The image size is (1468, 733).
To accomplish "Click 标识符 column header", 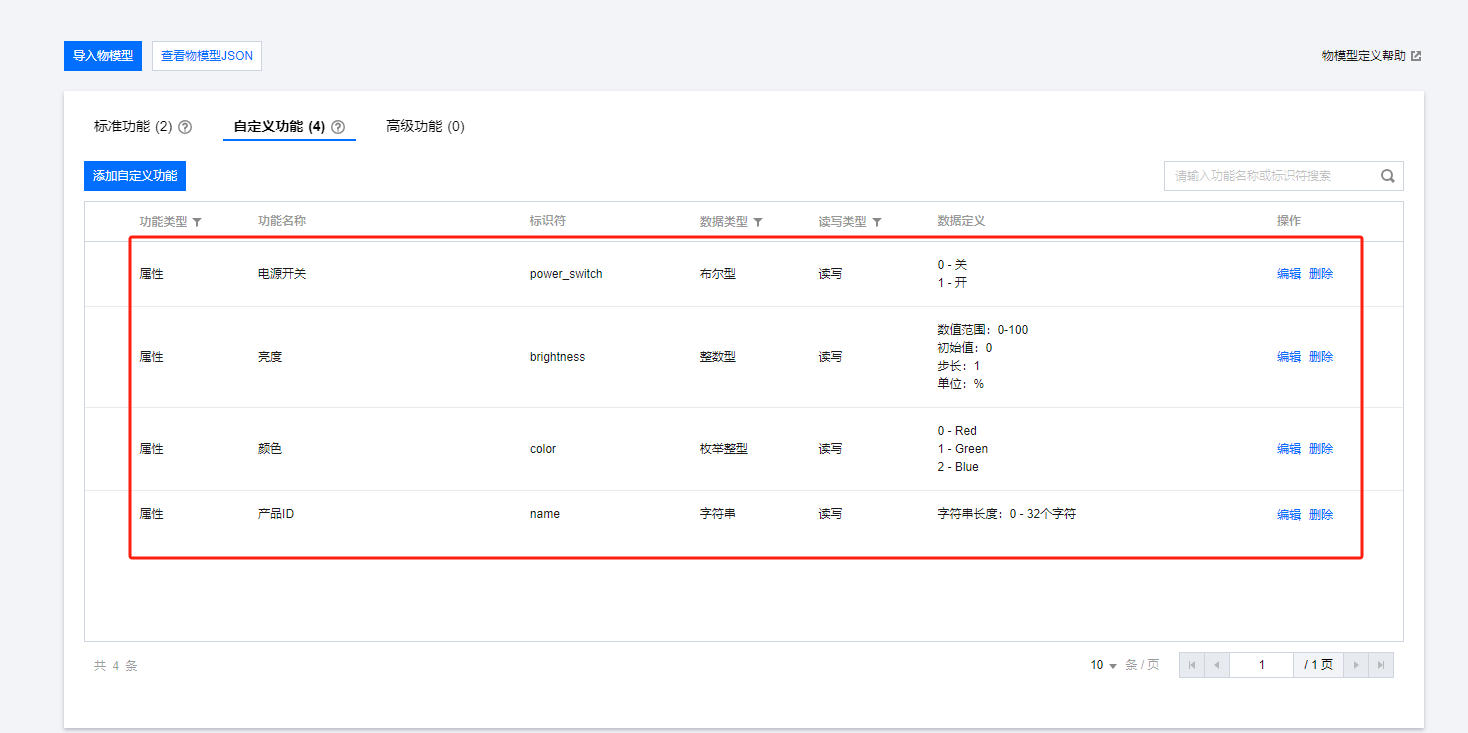I will point(548,221).
